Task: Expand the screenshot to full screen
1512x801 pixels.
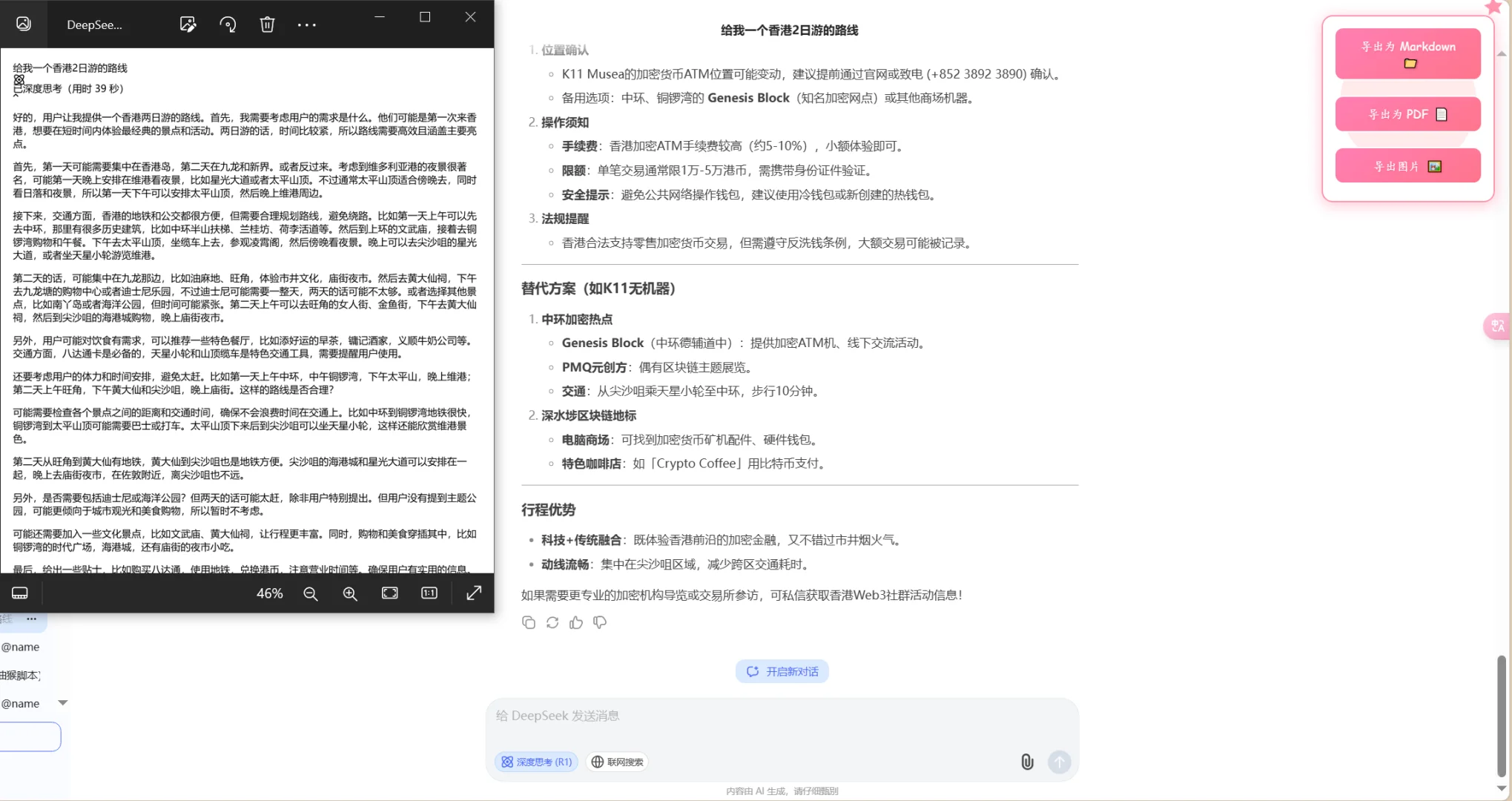Action: pos(474,593)
